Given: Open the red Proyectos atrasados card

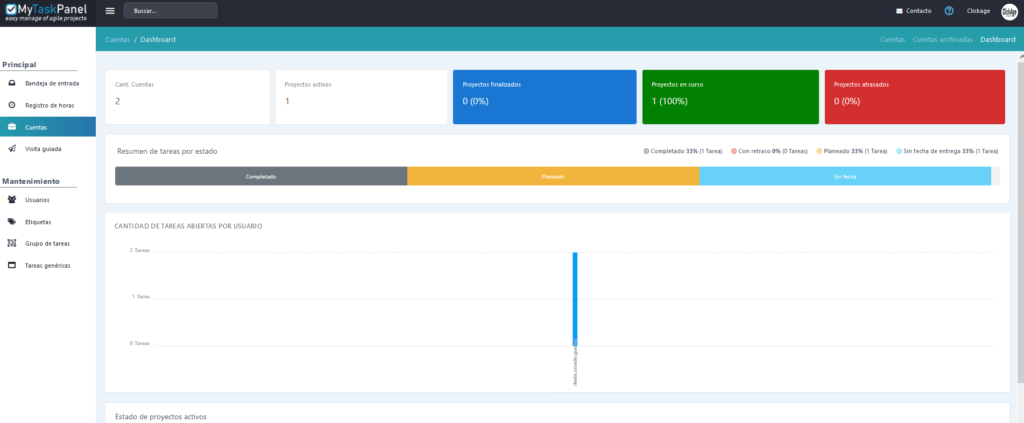Looking at the screenshot, I should (914, 97).
